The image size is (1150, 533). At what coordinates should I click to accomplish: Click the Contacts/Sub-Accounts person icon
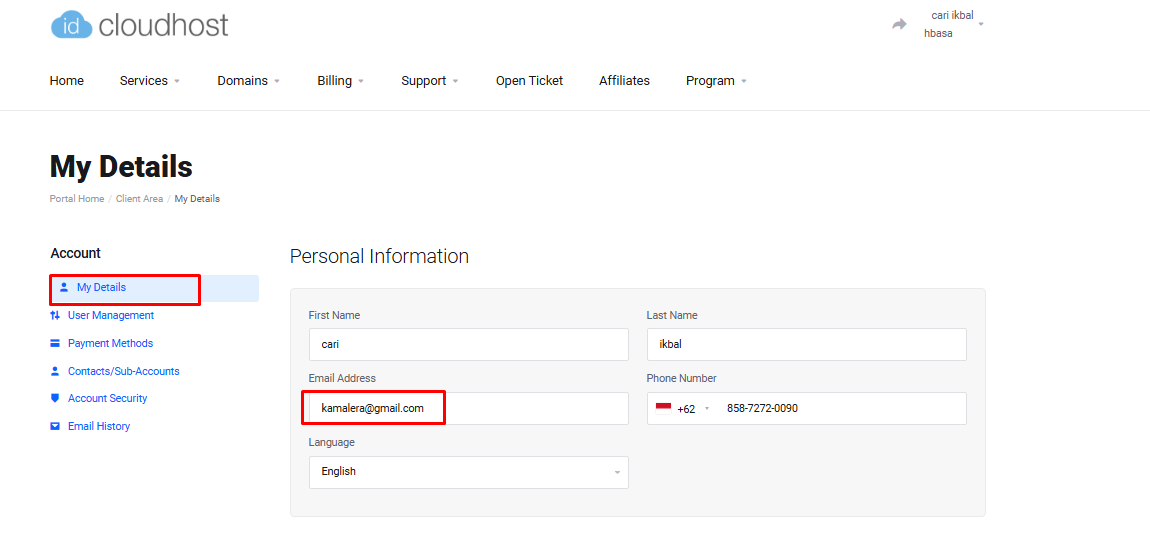55,371
